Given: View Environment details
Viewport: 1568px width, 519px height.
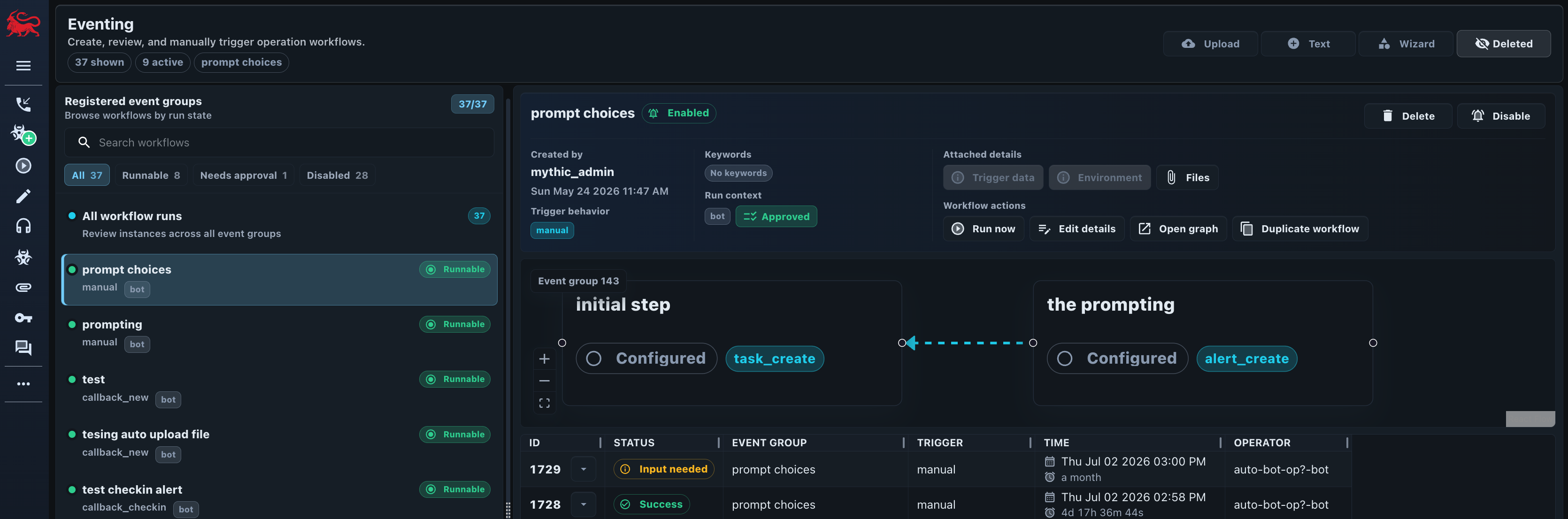Looking at the screenshot, I should click(1099, 178).
